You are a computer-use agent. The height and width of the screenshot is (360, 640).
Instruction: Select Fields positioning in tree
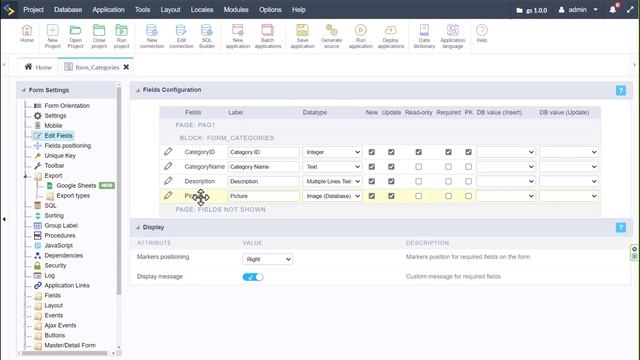tap(67, 146)
